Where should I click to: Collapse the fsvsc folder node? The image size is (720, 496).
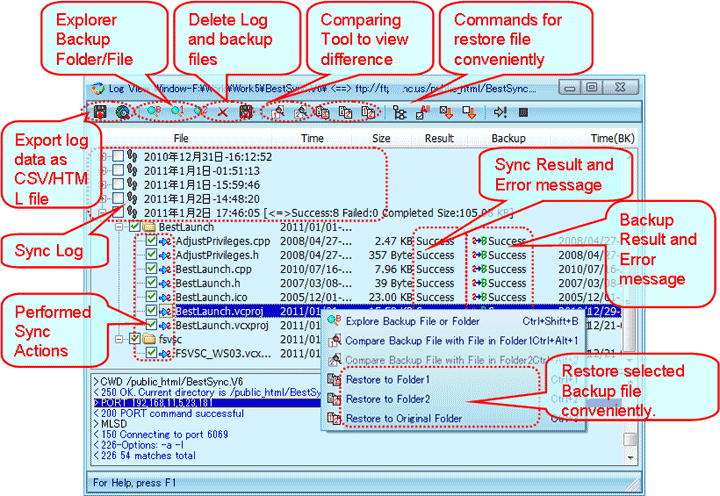[x=119, y=339]
